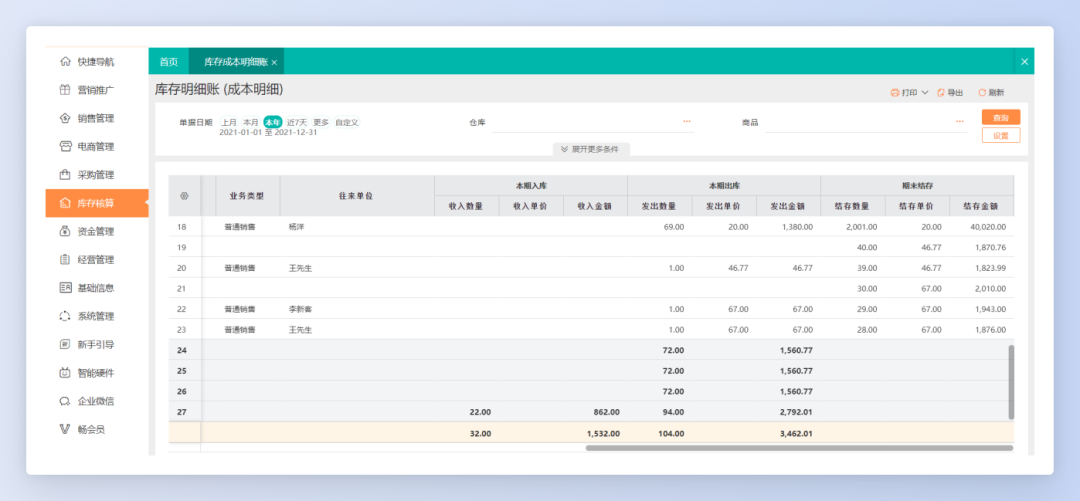Click the 本期入库 group header
The width and height of the screenshot is (1080, 501).
point(531,185)
